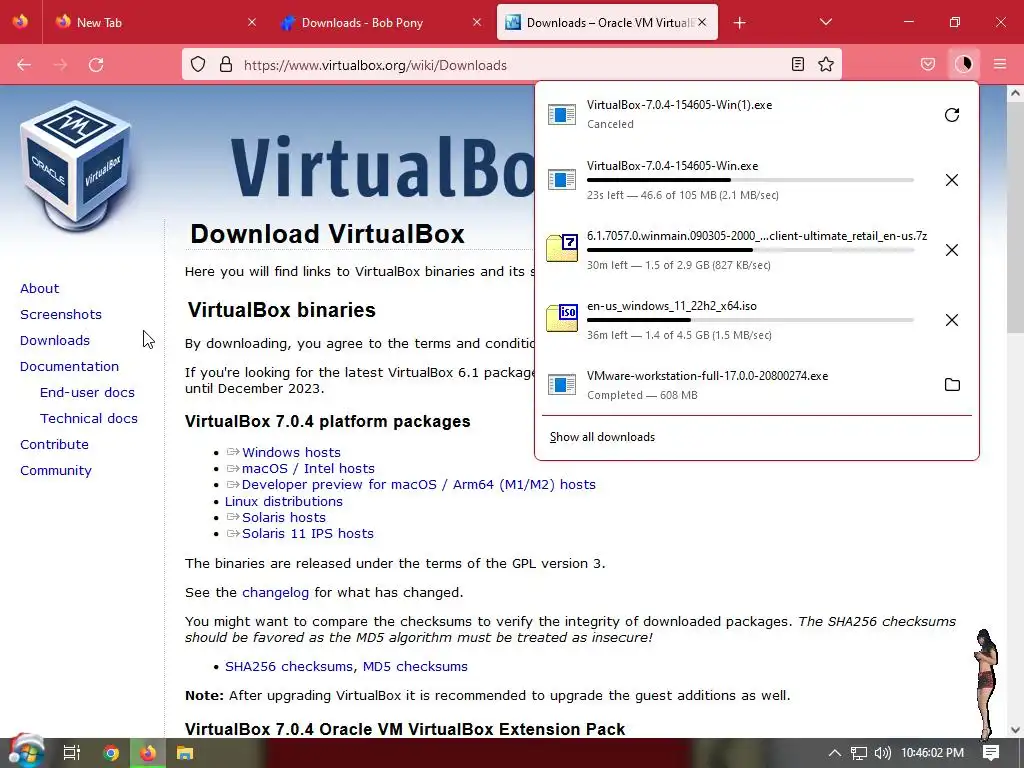Open the Firefox View pinned icon

[20, 22]
